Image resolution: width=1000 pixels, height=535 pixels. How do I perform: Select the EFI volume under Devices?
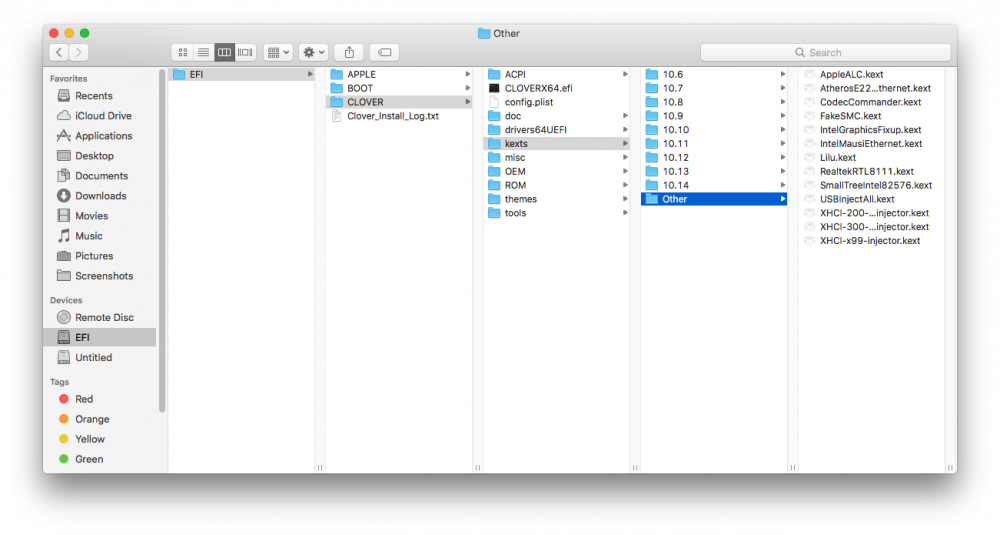pyautogui.click(x=99, y=337)
